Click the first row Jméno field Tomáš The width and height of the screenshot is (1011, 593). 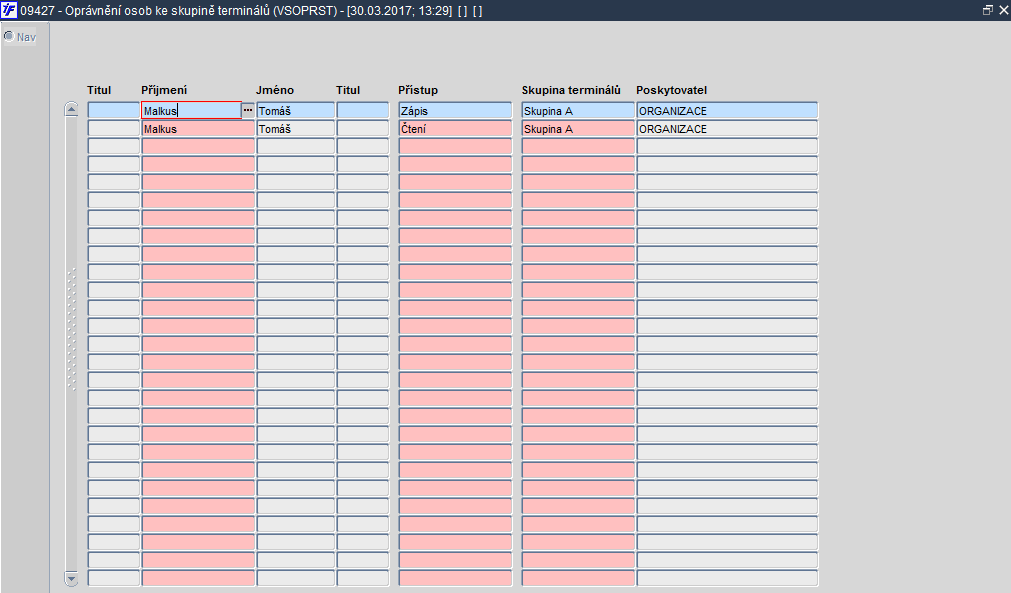click(x=296, y=110)
